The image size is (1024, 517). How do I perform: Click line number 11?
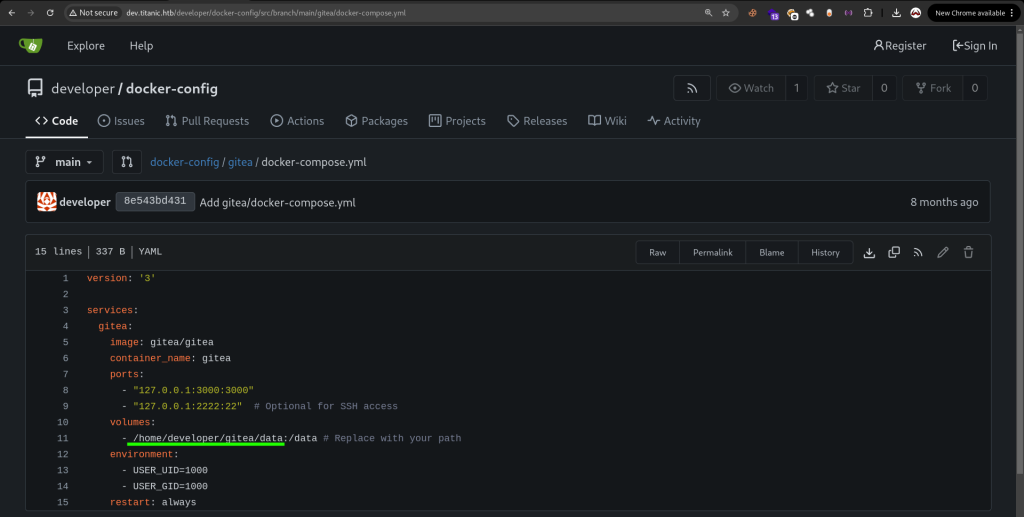coord(63,438)
